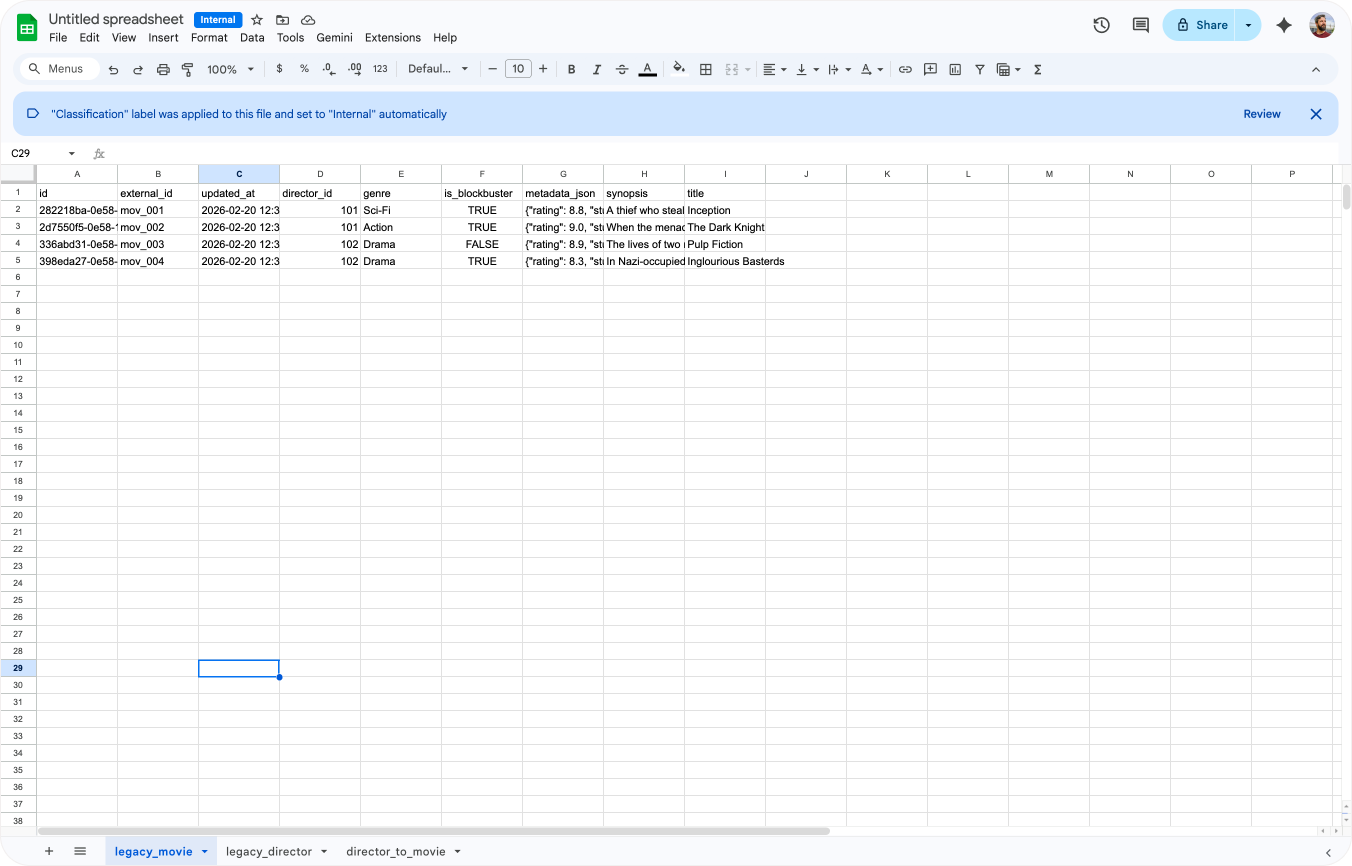
Task: Click the paint format roller icon
Action: pos(187,69)
